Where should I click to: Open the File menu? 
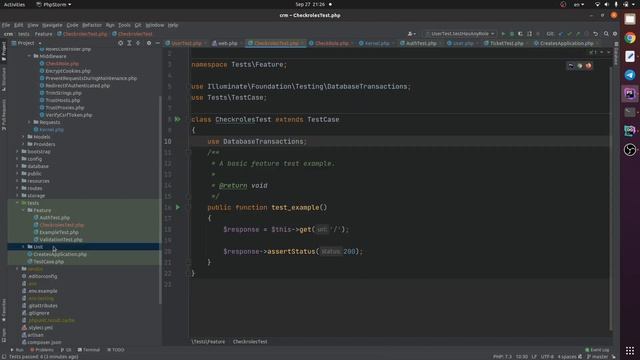pyautogui.click(x=6, y=25)
